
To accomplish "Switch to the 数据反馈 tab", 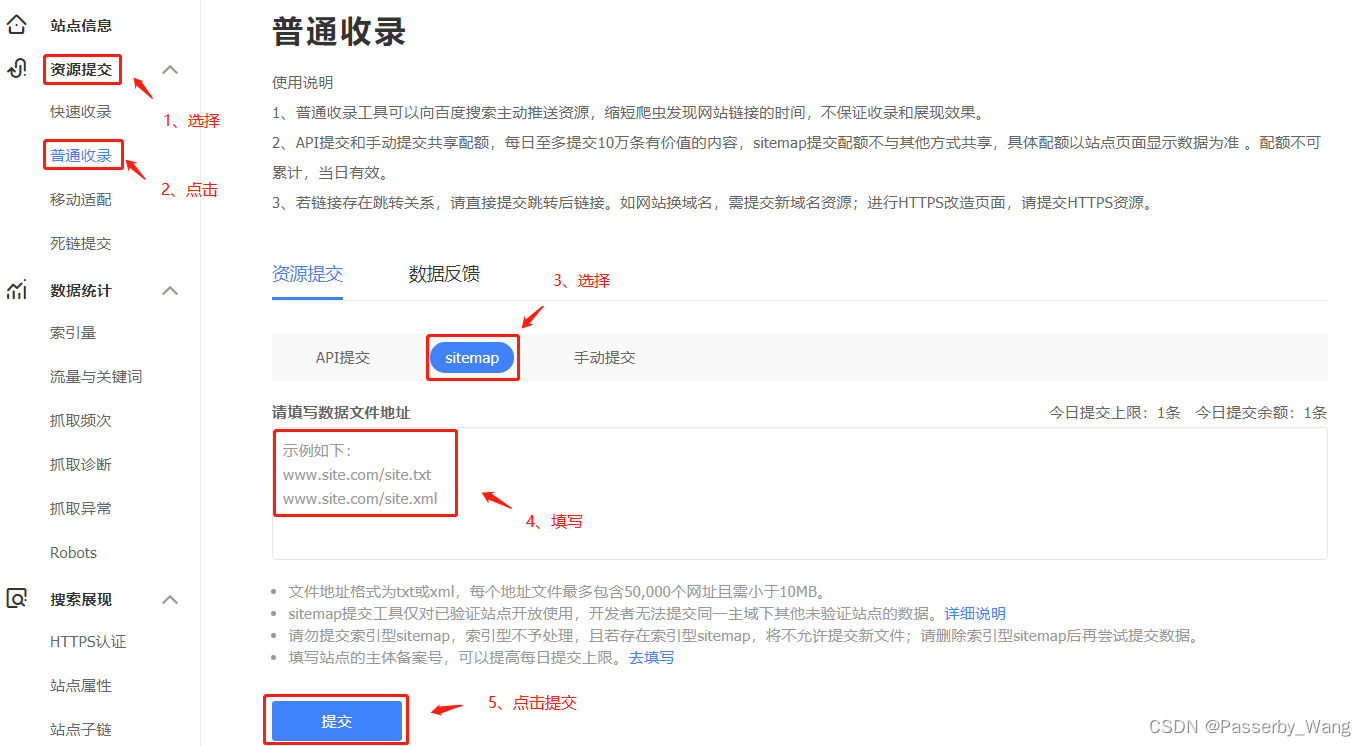I will click(x=443, y=273).
